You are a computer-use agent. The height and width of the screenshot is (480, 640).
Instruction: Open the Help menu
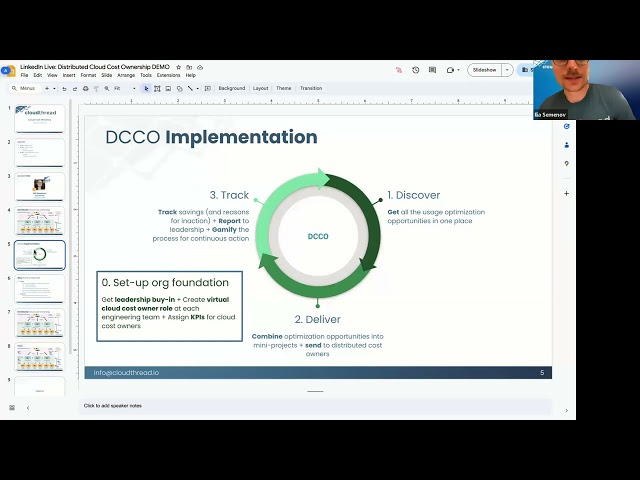[x=191, y=75]
